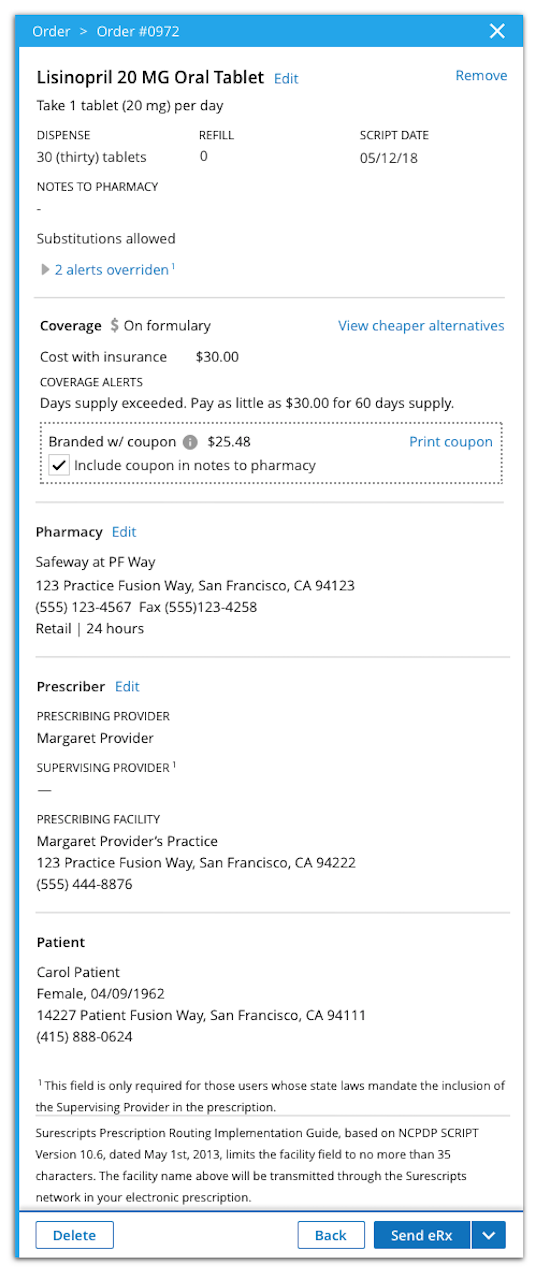
Task: Close the order panel with the X icon
Action: tap(497, 31)
